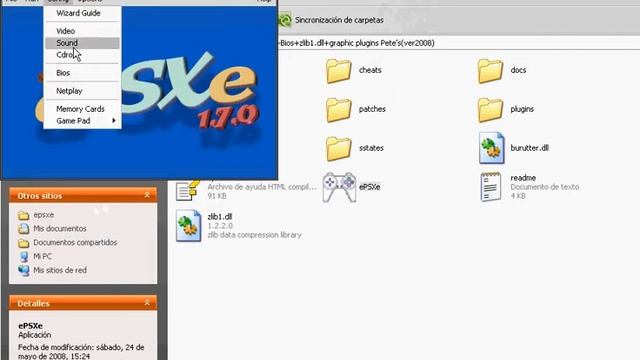This screenshot has width=640, height=360.
Task: Click the Detalles header title
Action: point(33,303)
